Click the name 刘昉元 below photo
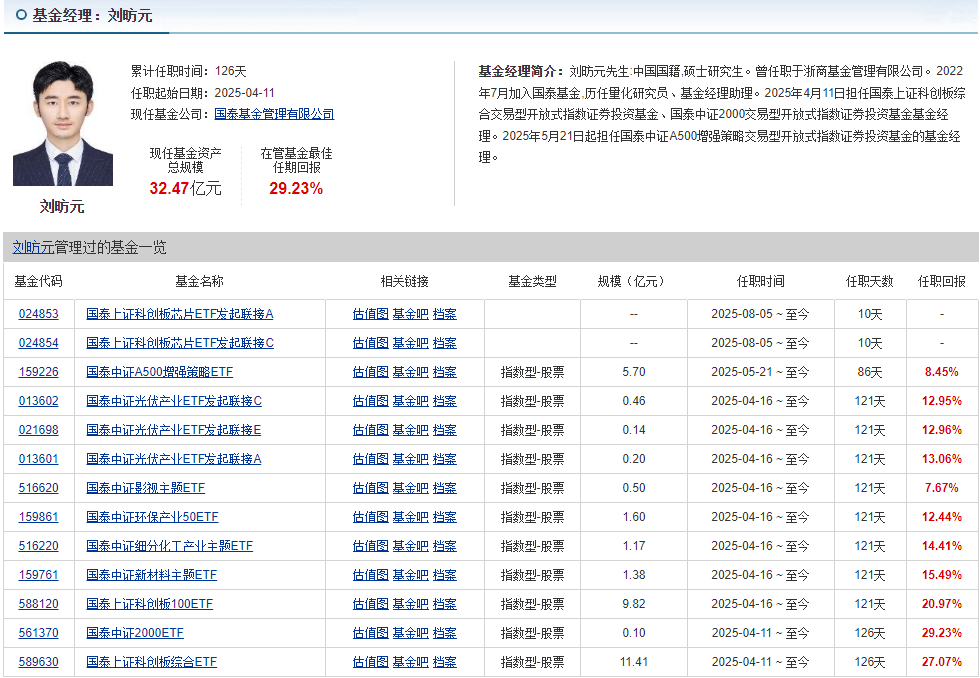This screenshot has height=678, width=980. tap(62, 207)
